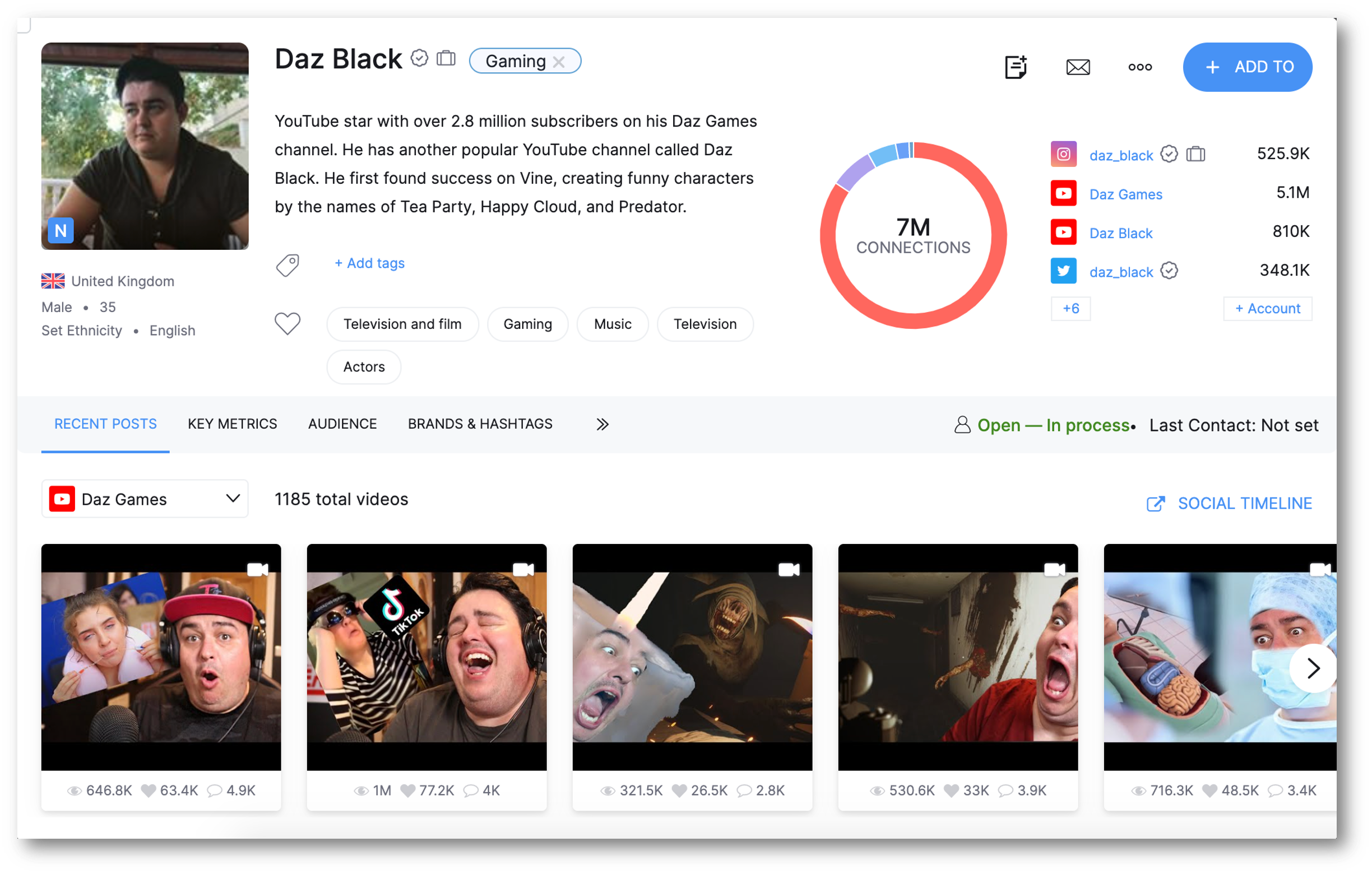Click the Twitter icon for daz_black
This screenshot has width=1372, height=874.
click(1063, 271)
